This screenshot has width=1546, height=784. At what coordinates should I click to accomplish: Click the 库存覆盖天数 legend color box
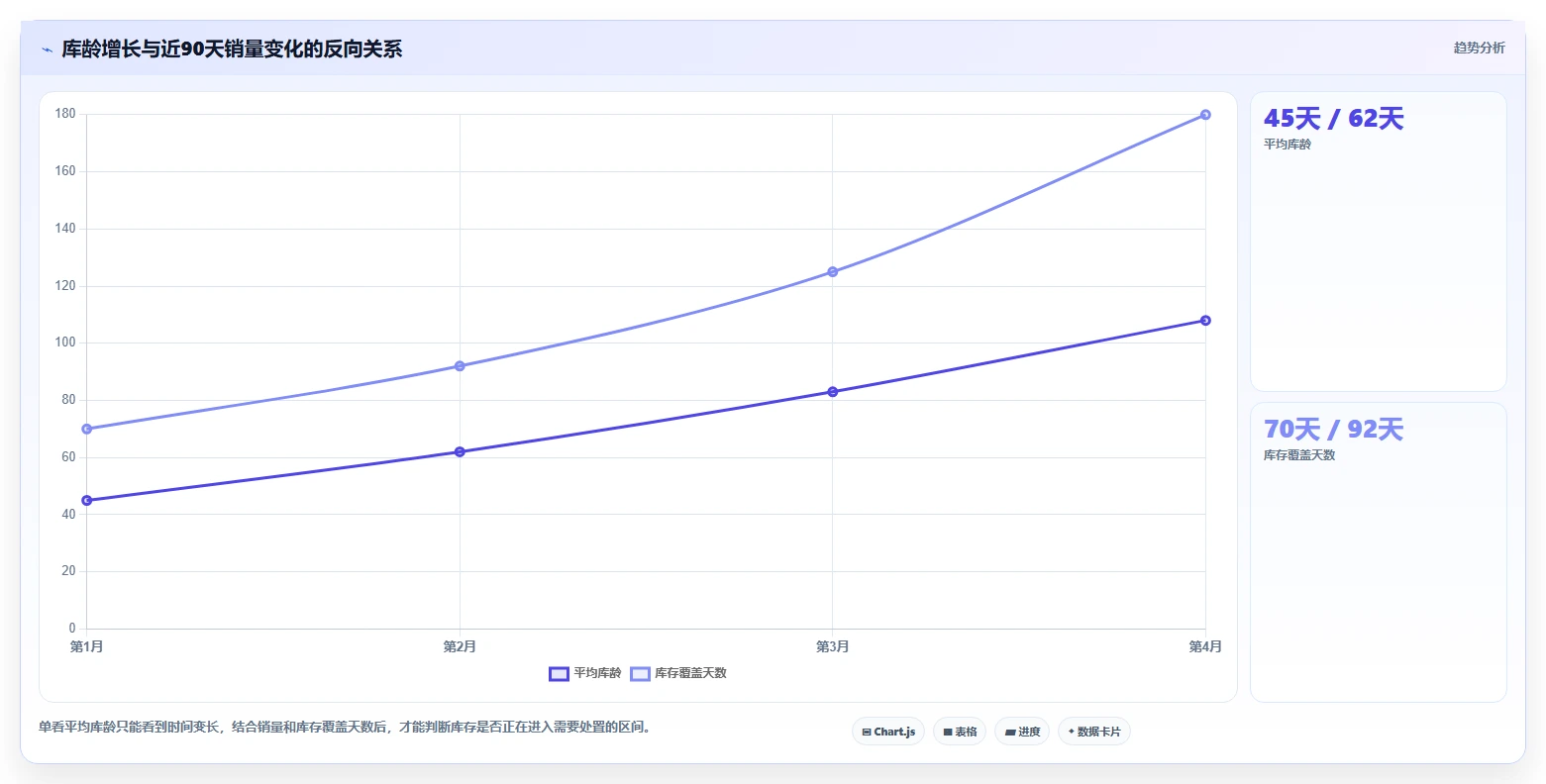tap(640, 674)
